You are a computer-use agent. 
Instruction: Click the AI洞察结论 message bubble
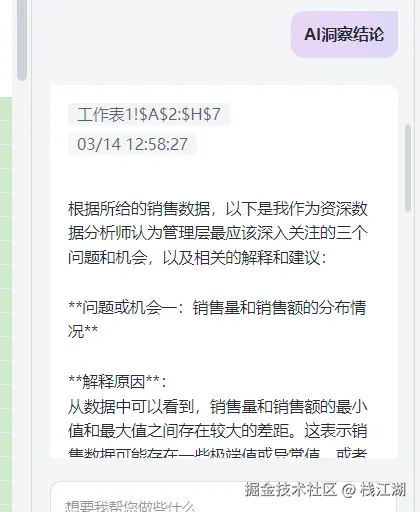click(x=345, y=34)
